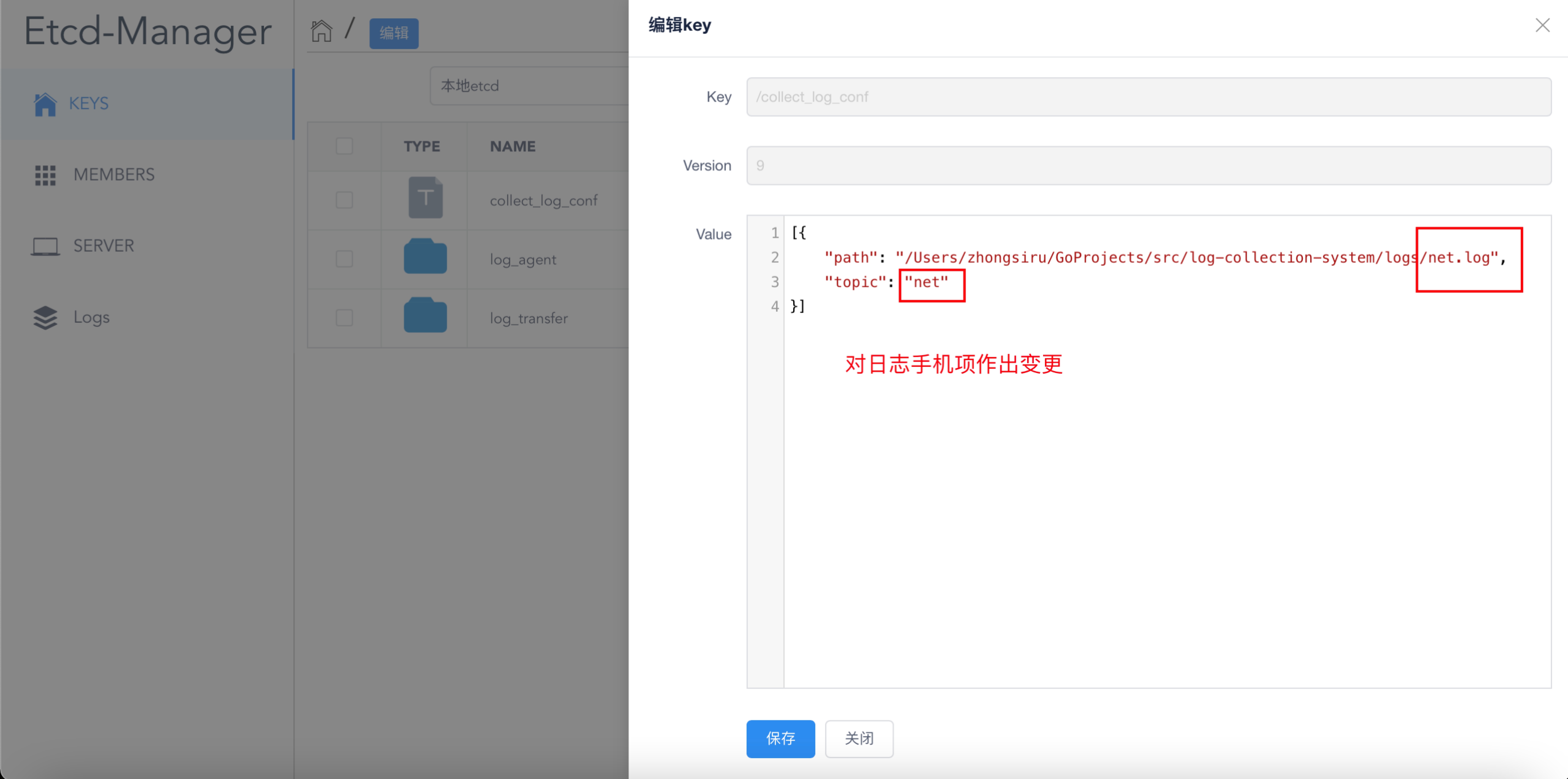Click line number 4 in editor gutter
1568x779 pixels.
click(774, 306)
